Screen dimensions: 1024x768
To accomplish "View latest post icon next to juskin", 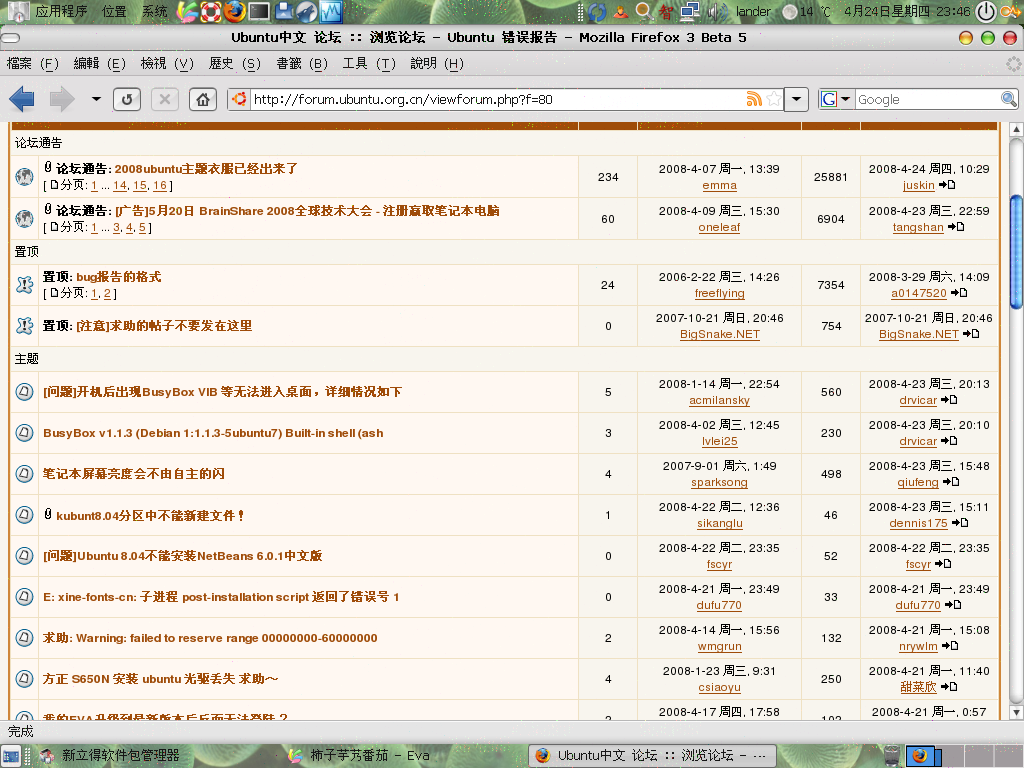I will pyautogui.click(x=947, y=185).
